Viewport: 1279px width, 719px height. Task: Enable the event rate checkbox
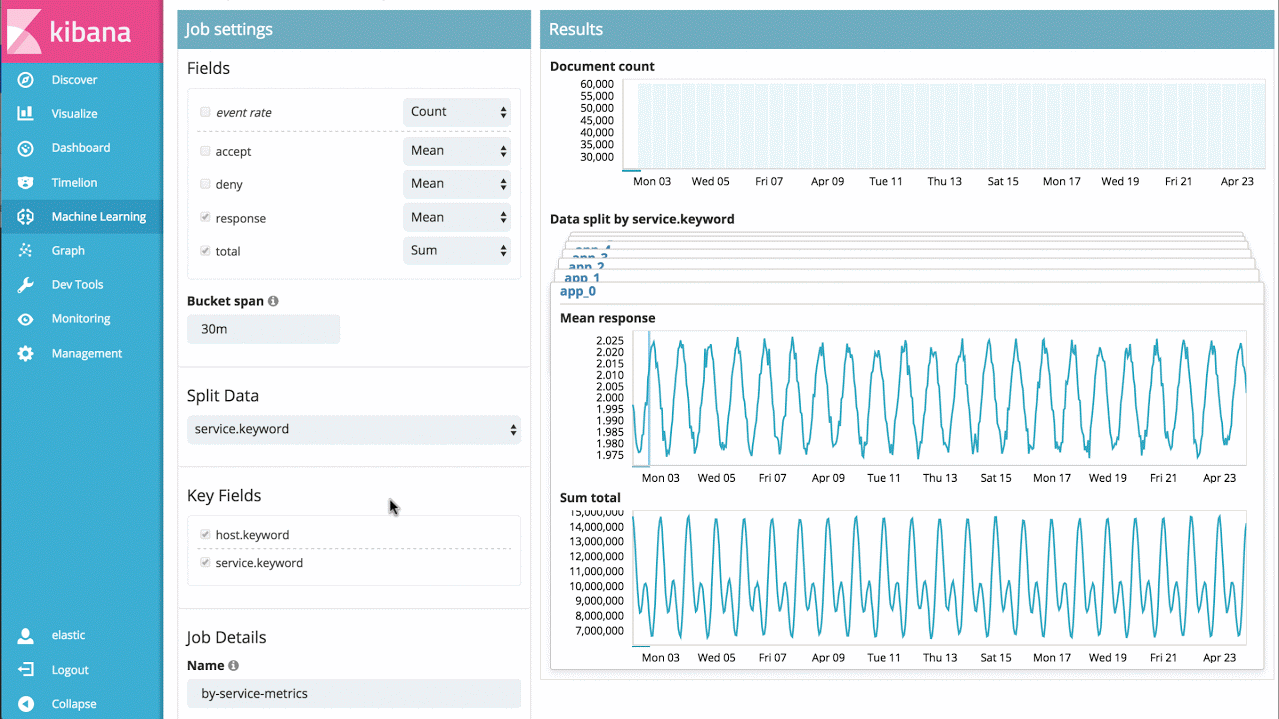pyautogui.click(x=205, y=112)
